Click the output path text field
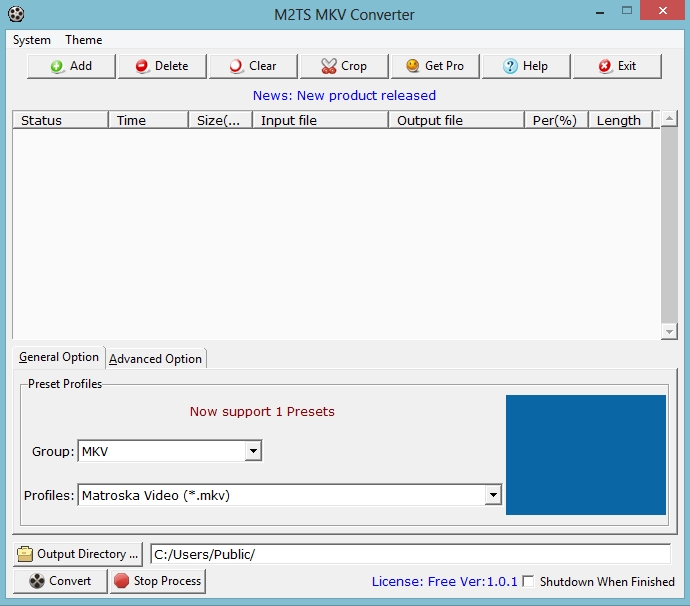 [410, 554]
